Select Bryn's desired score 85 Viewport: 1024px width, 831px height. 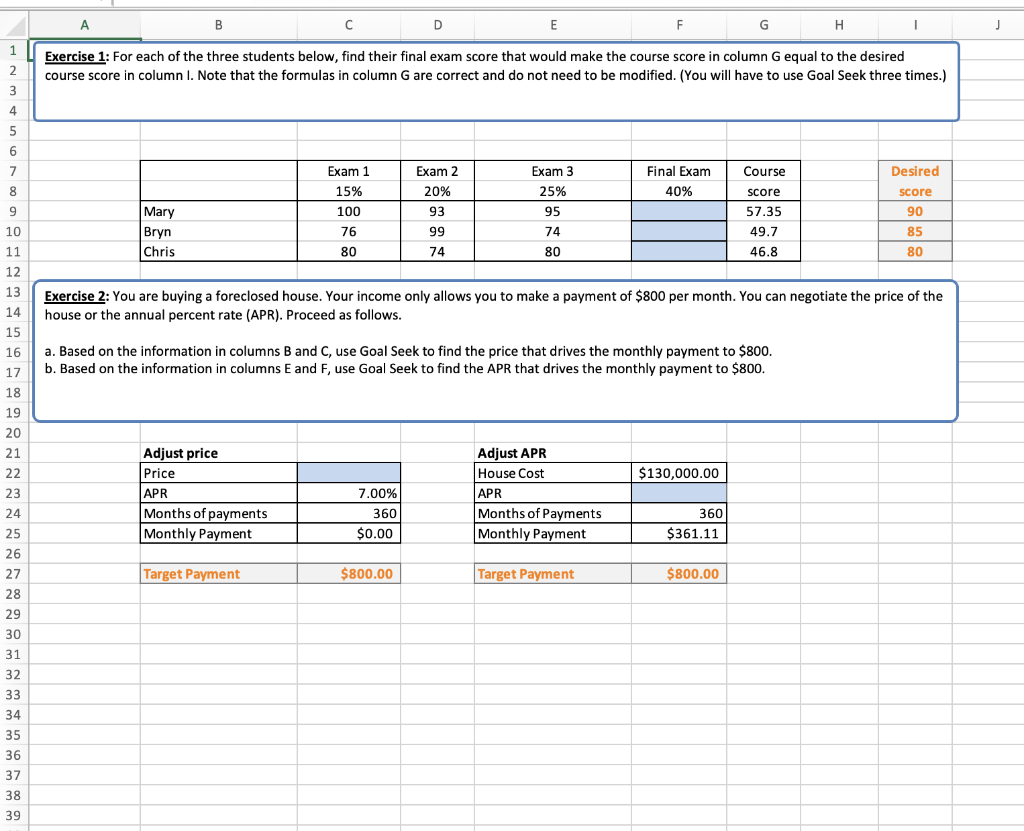tap(915, 231)
